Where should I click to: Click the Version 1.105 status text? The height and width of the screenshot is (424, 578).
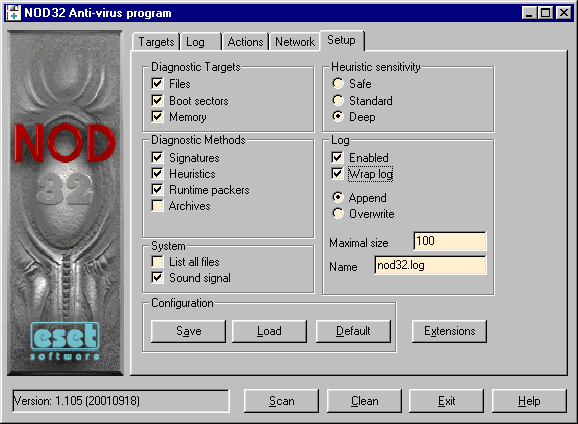(77, 401)
